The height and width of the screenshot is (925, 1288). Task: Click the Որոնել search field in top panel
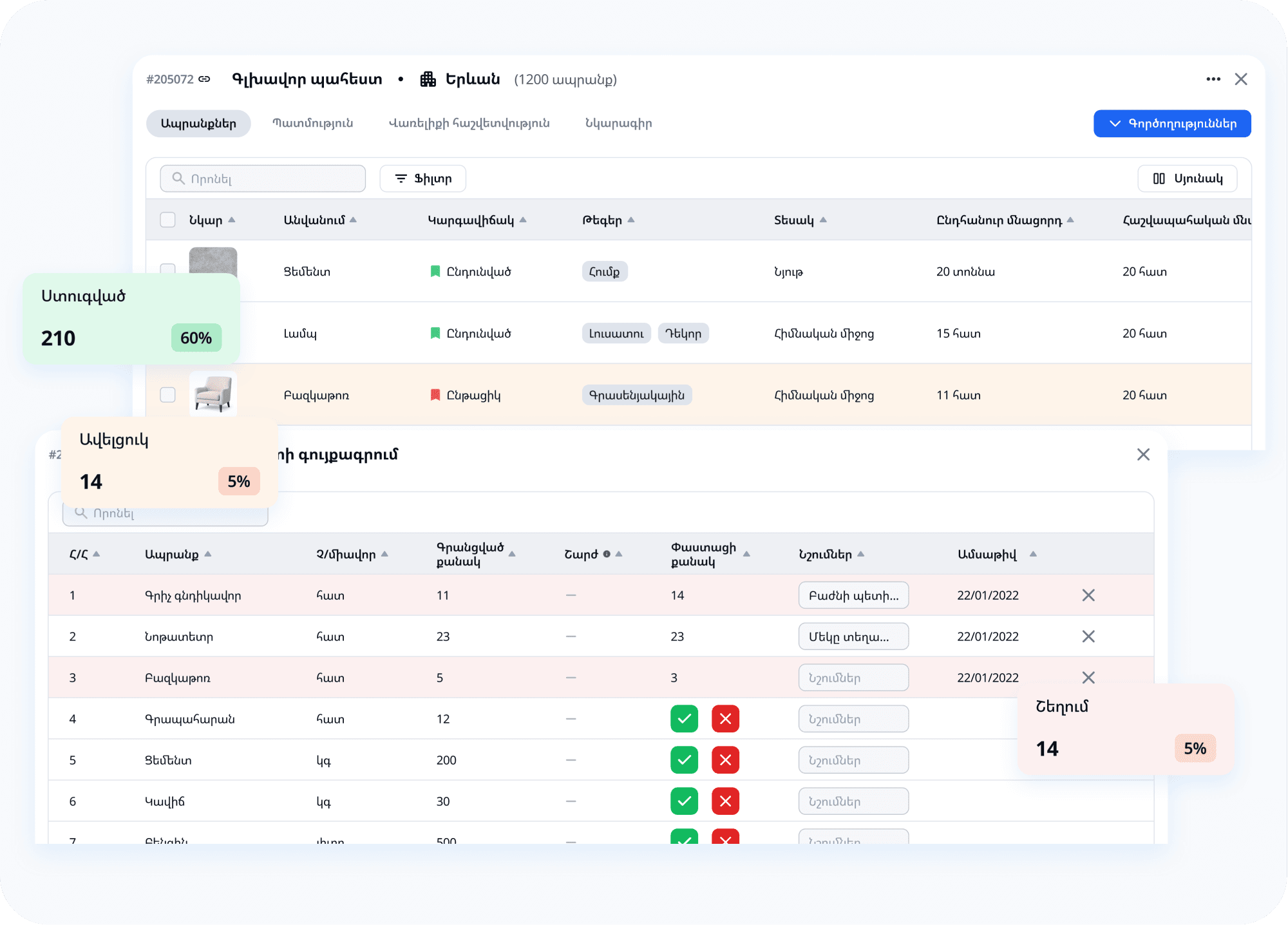(x=263, y=178)
